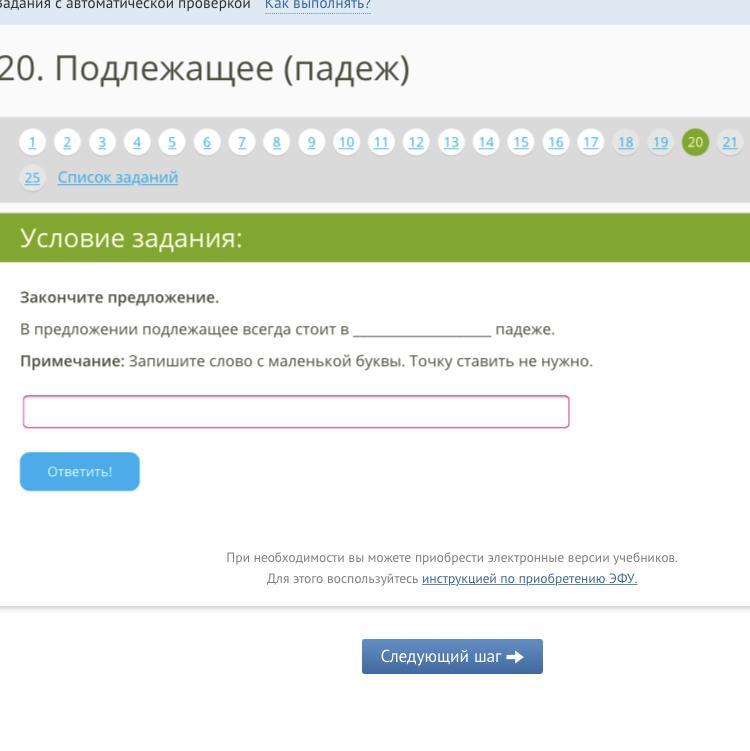Open task number 16

pos(556,142)
